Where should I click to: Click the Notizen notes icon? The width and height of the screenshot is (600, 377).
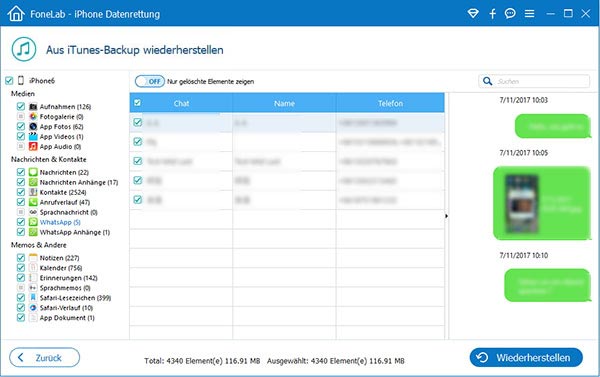pos(33,258)
